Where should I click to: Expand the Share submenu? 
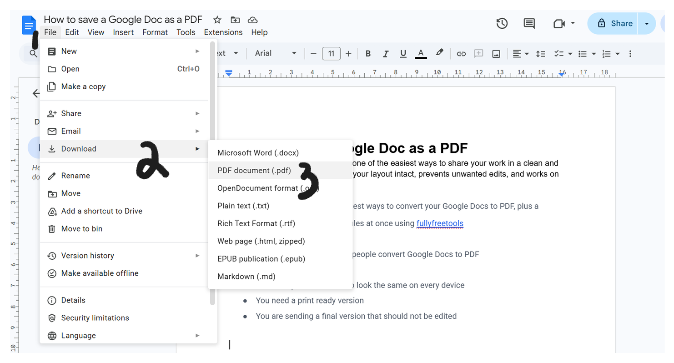pyautogui.click(x=124, y=113)
